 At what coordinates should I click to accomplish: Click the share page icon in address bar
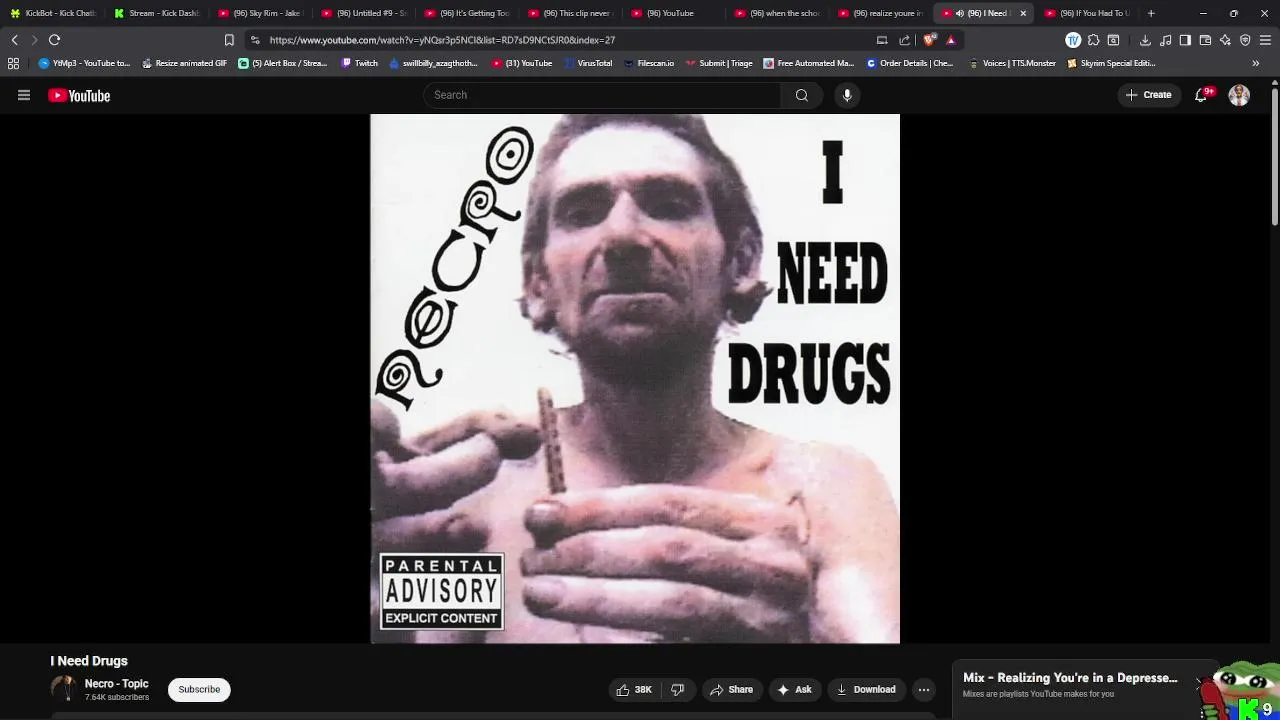(x=905, y=40)
